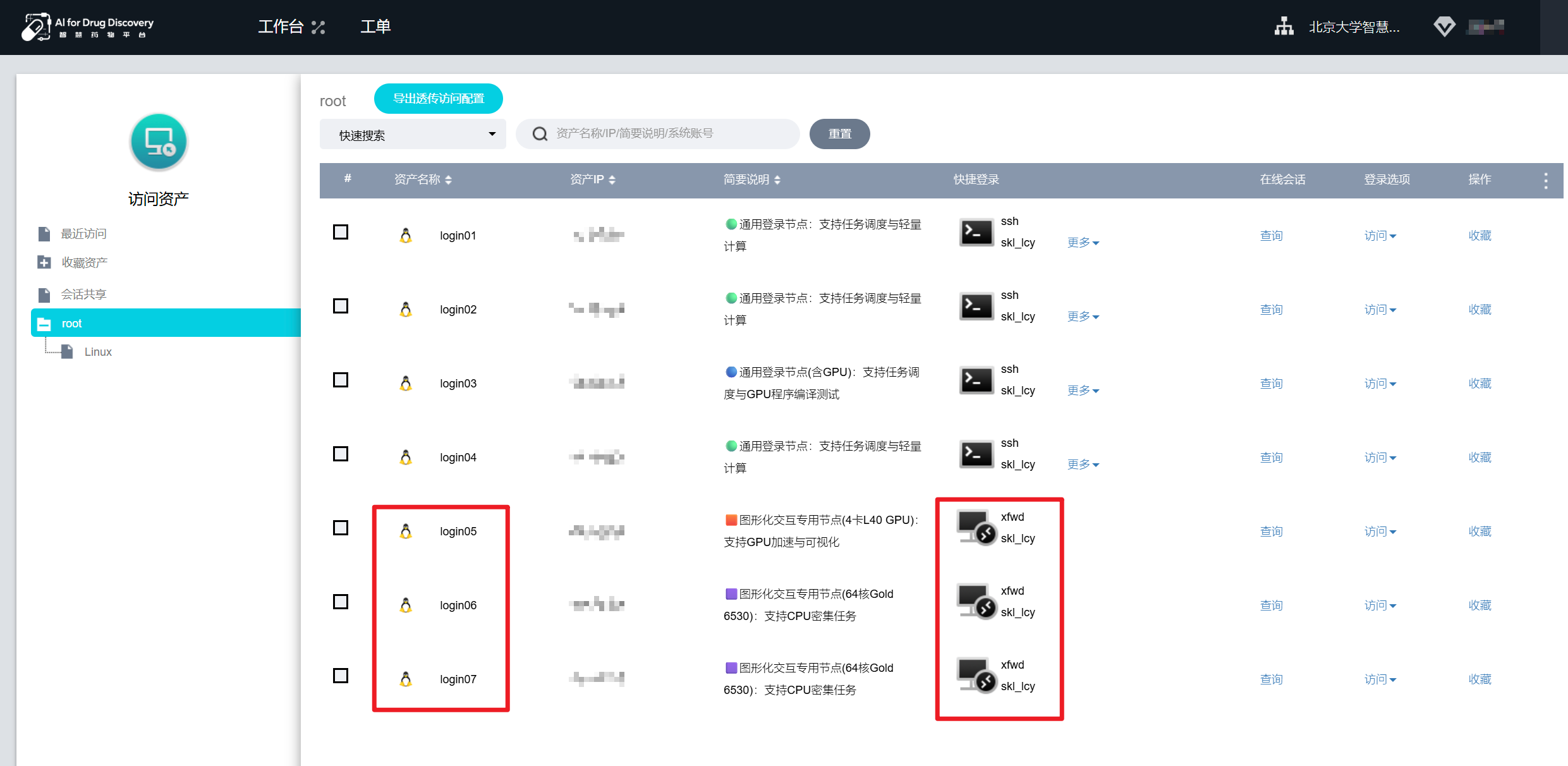Click the organization hierarchy icon in header
This screenshot has width=1568, height=766.
click(1284, 27)
